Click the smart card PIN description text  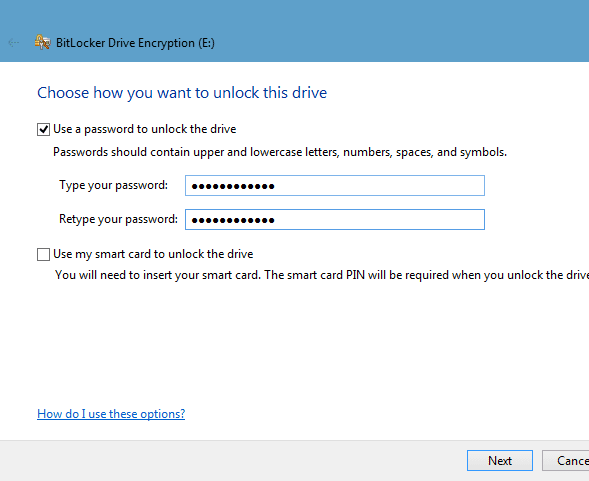pyautogui.click(x=322, y=275)
